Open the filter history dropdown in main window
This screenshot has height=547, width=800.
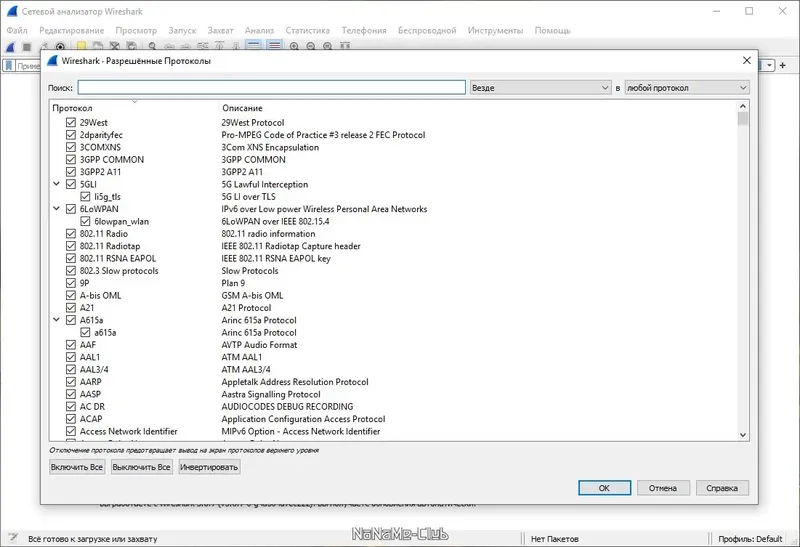point(769,65)
